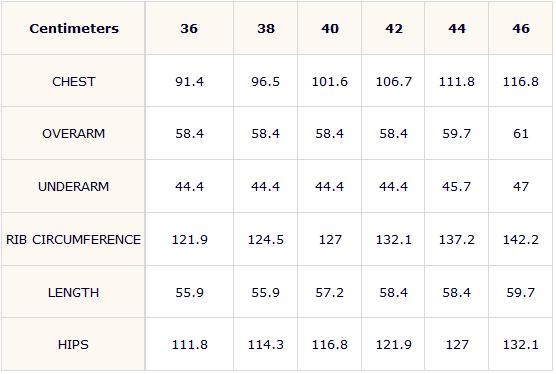This screenshot has height=374, width=556.
Task: Select size 38 column header
Action: click(x=266, y=28)
